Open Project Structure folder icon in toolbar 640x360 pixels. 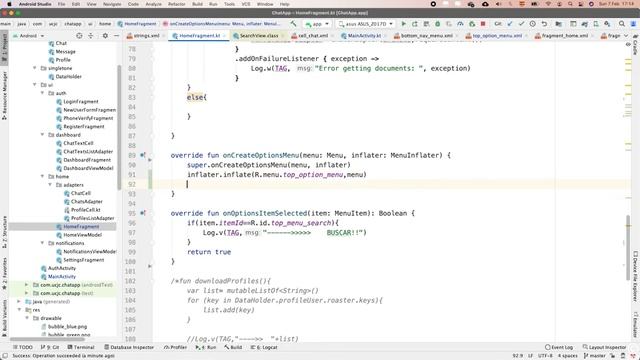click(x=559, y=24)
